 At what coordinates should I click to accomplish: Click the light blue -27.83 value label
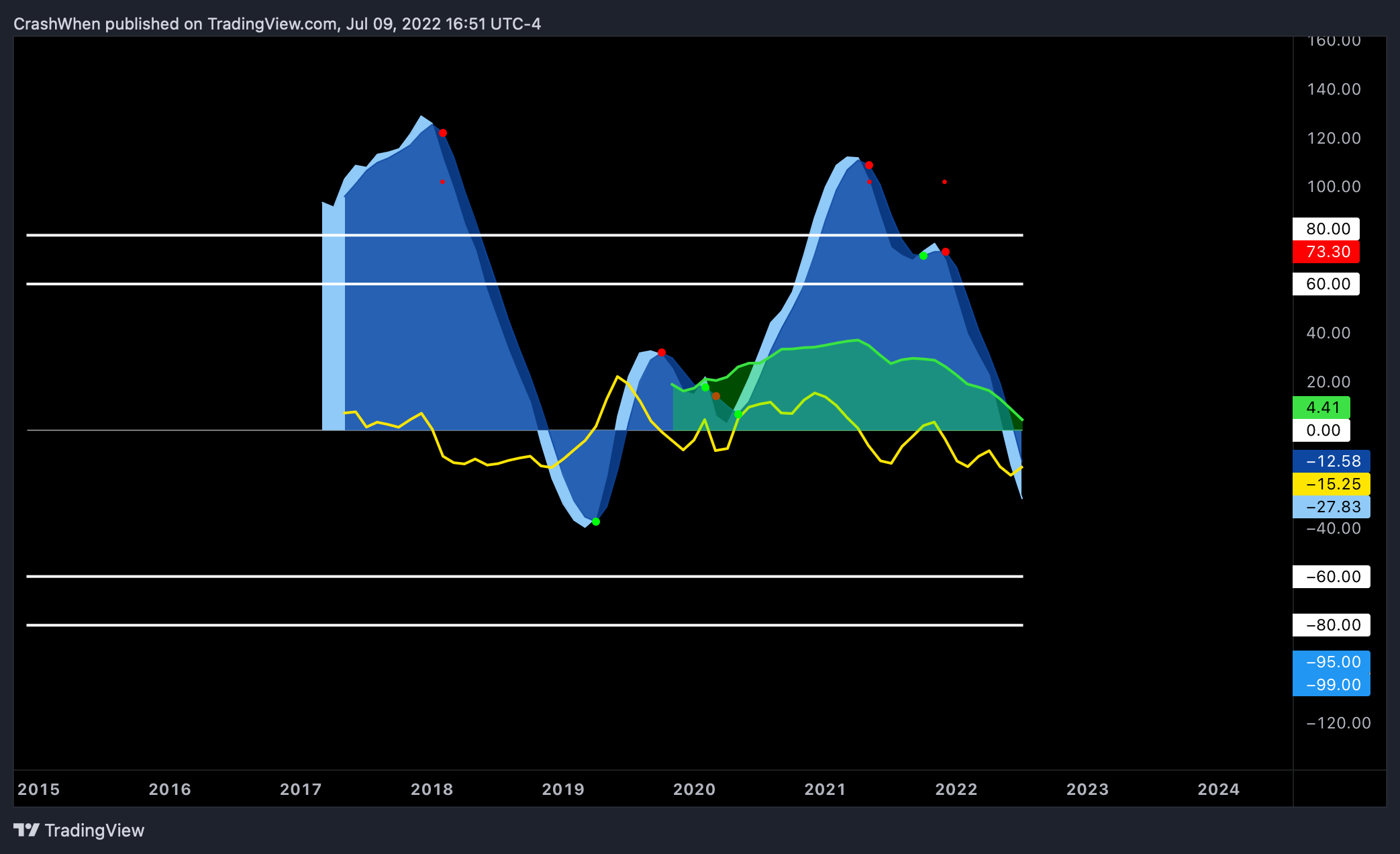pyautogui.click(x=1332, y=507)
